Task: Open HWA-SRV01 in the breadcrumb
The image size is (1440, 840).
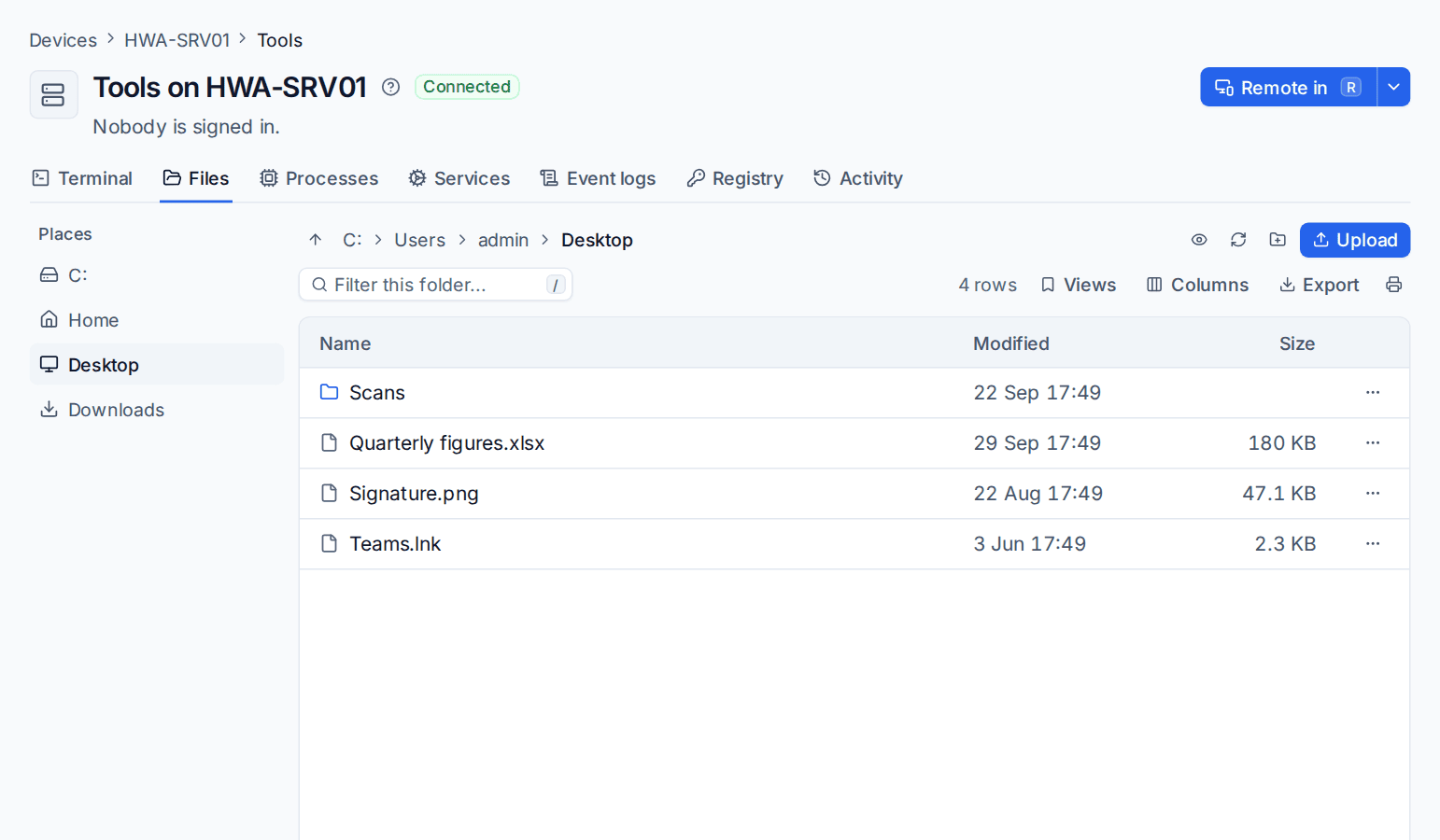Action: coord(177,40)
